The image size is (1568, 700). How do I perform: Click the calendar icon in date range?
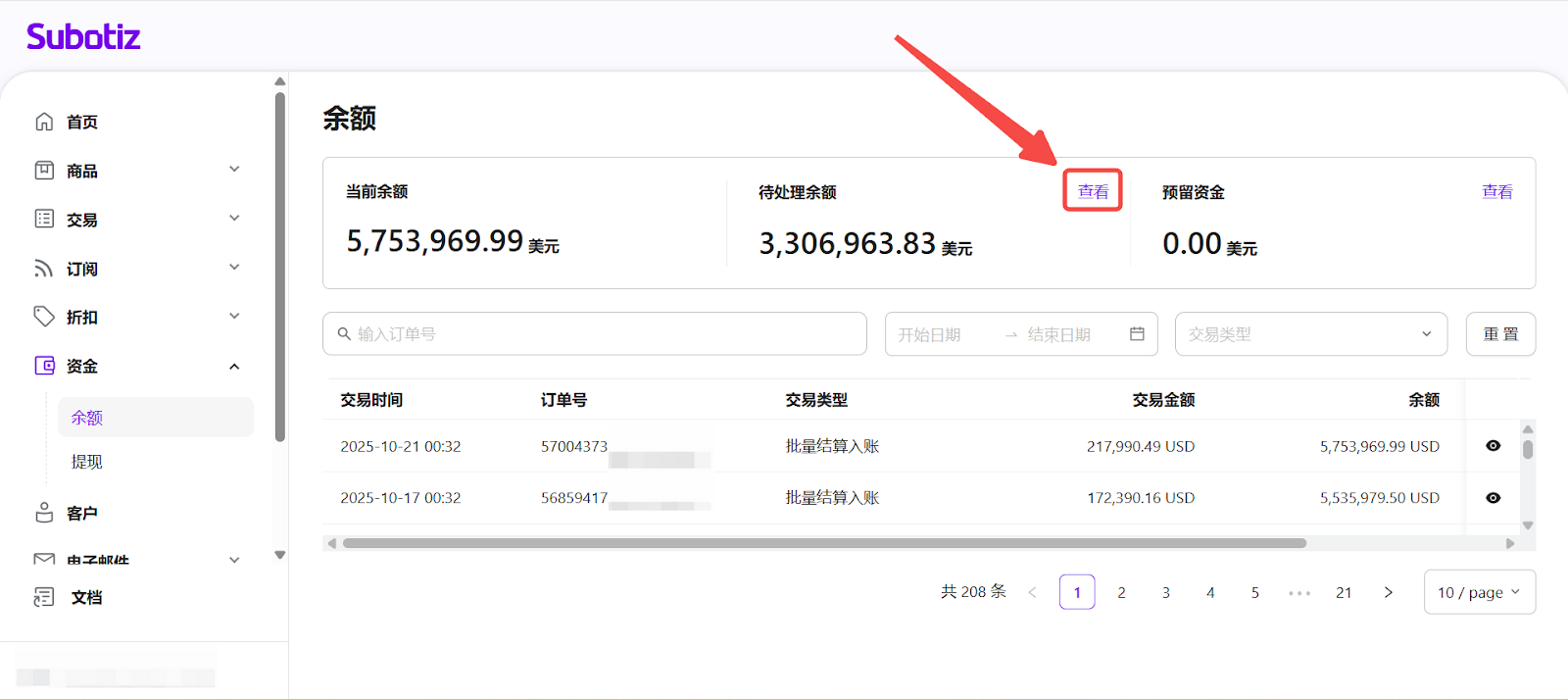(x=1137, y=334)
